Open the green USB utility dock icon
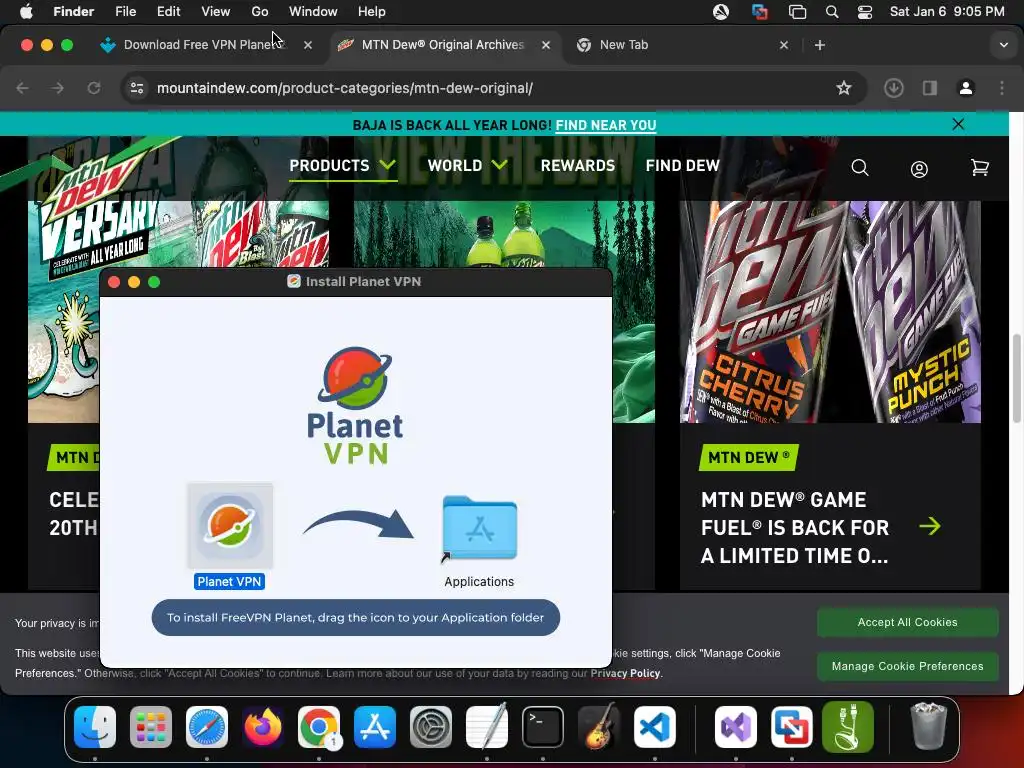 coord(848,727)
